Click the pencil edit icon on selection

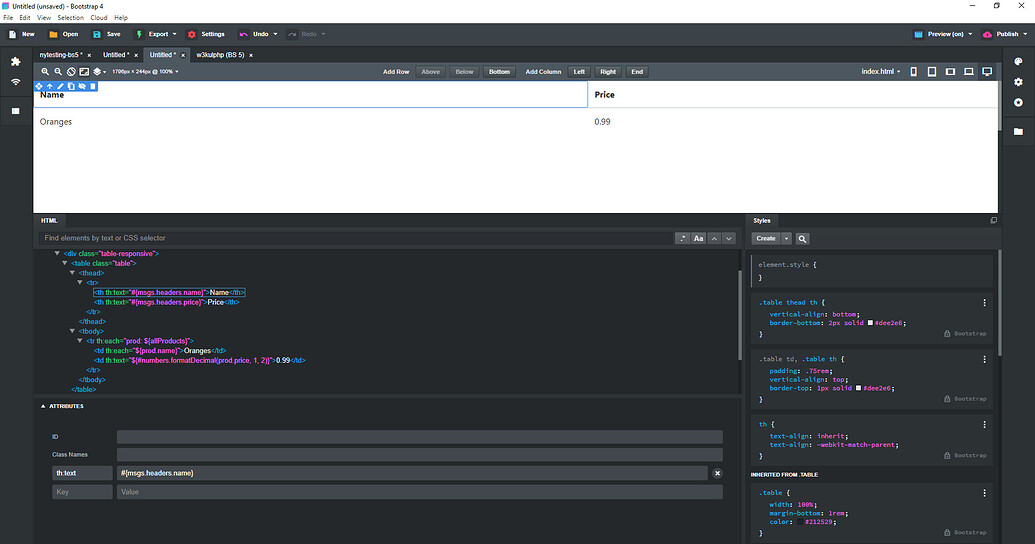(x=60, y=86)
